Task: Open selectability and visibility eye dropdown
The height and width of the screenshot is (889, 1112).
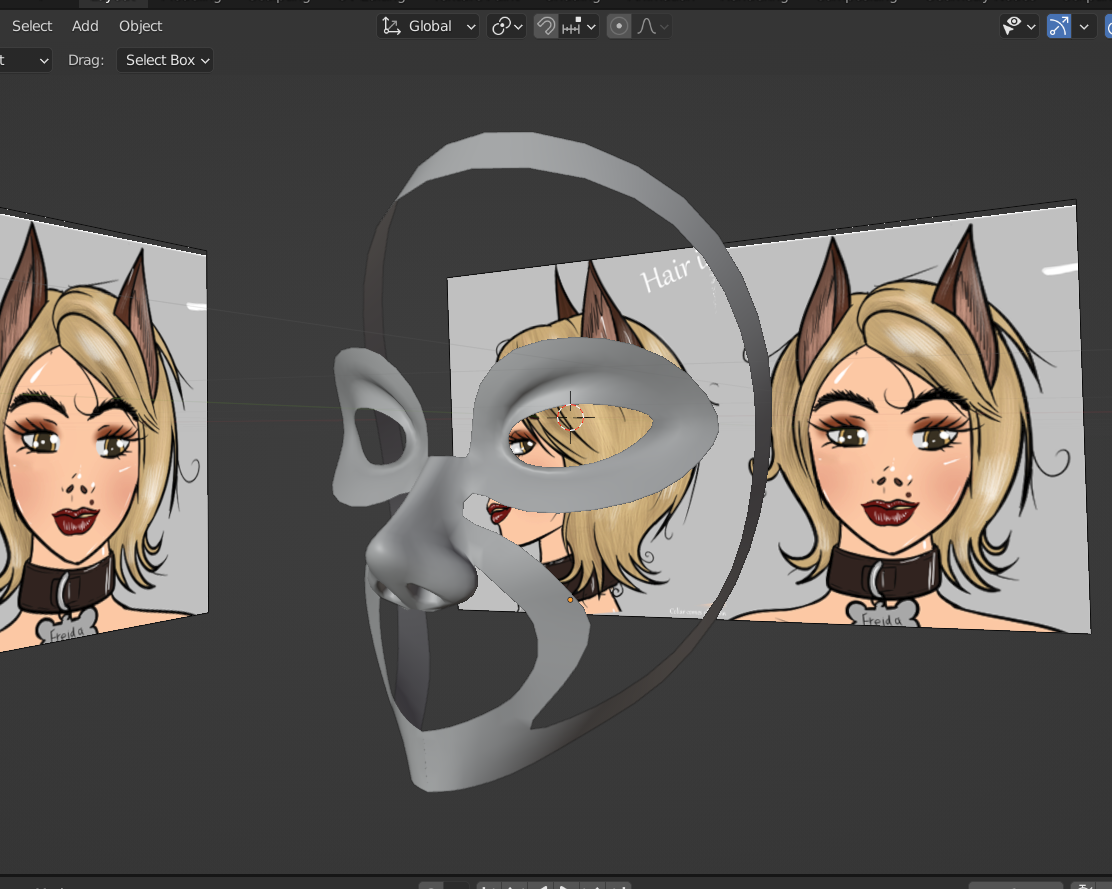Action: [x=1019, y=26]
